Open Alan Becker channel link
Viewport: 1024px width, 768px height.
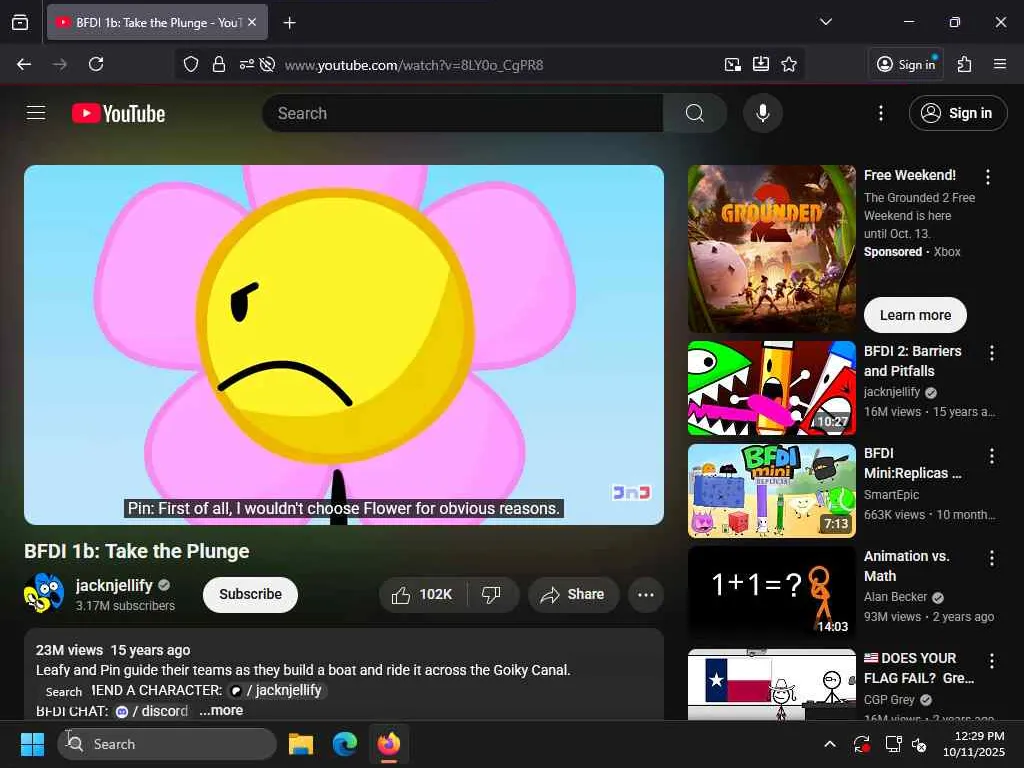895,597
